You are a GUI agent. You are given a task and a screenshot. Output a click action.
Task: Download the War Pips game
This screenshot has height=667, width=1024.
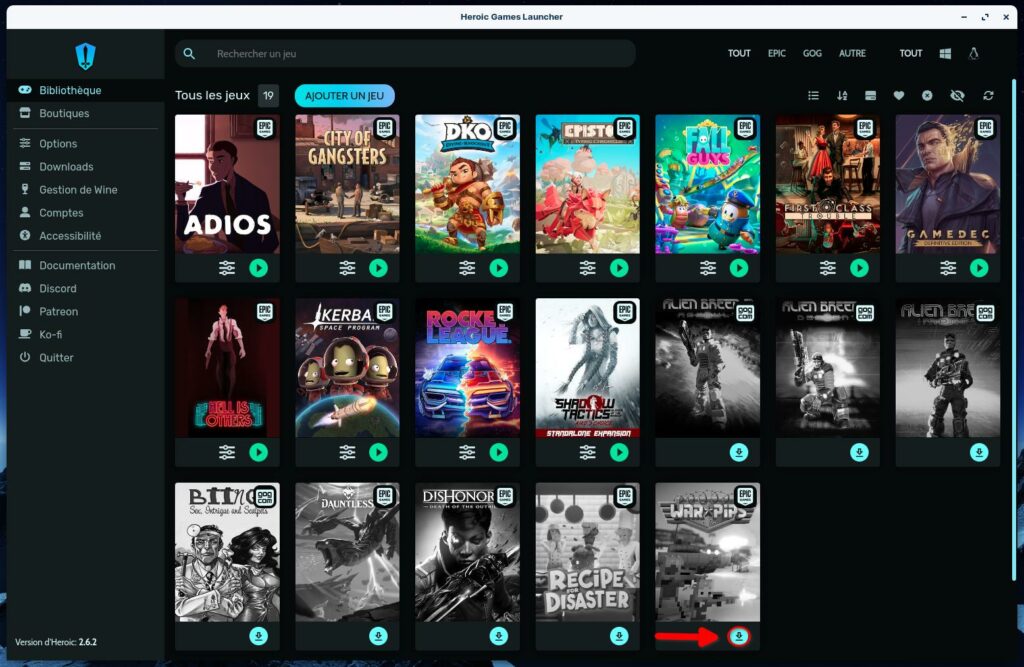click(739, 636)
